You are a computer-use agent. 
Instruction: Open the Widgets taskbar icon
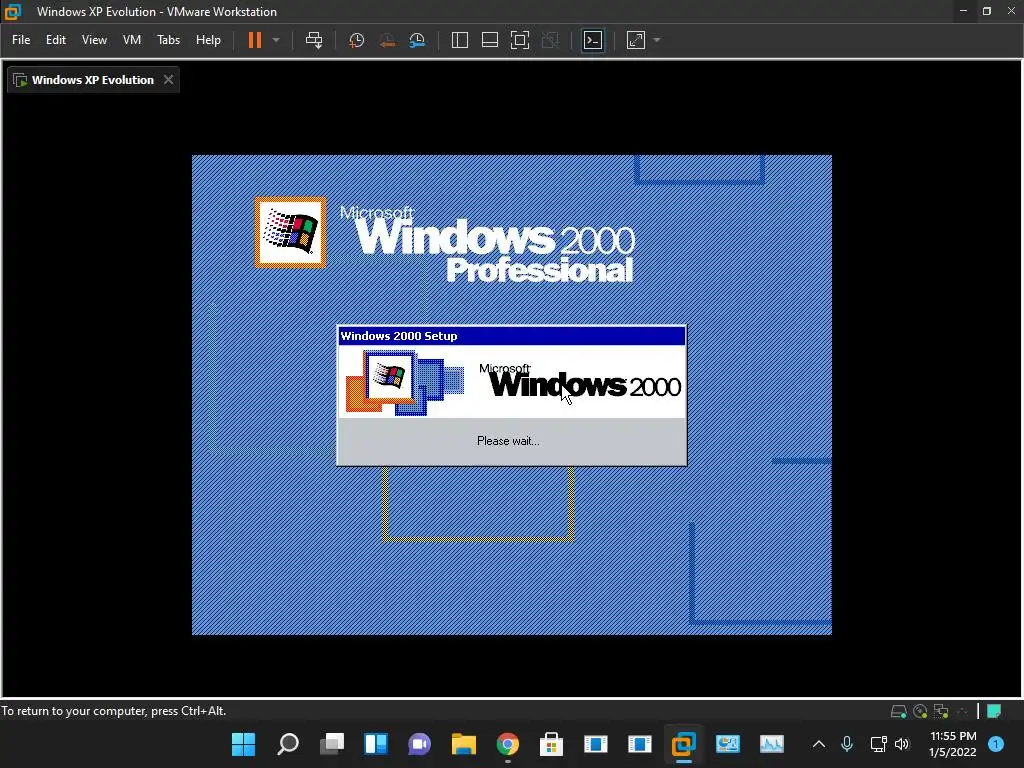[x=376, y=744]
